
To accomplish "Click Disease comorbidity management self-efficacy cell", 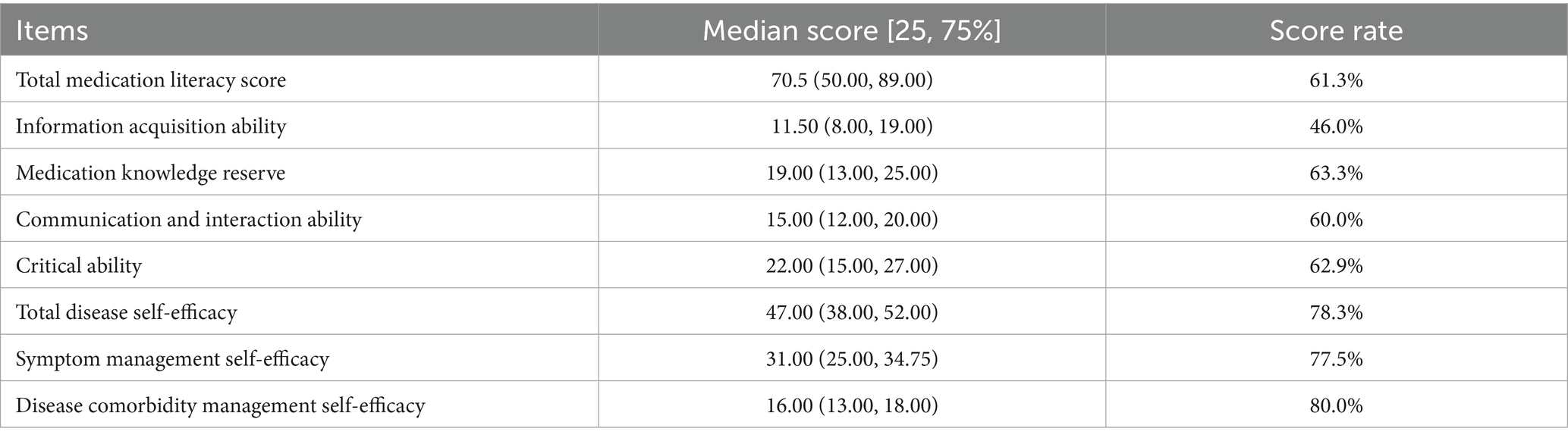I will pos(220,405).
